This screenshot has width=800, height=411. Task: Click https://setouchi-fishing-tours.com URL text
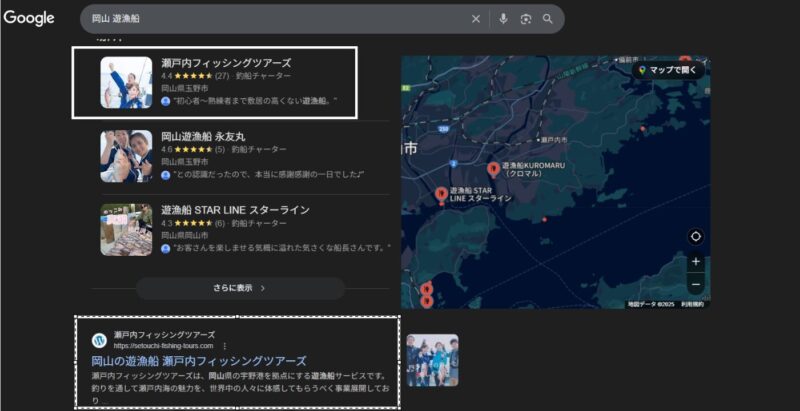point(164,346)
